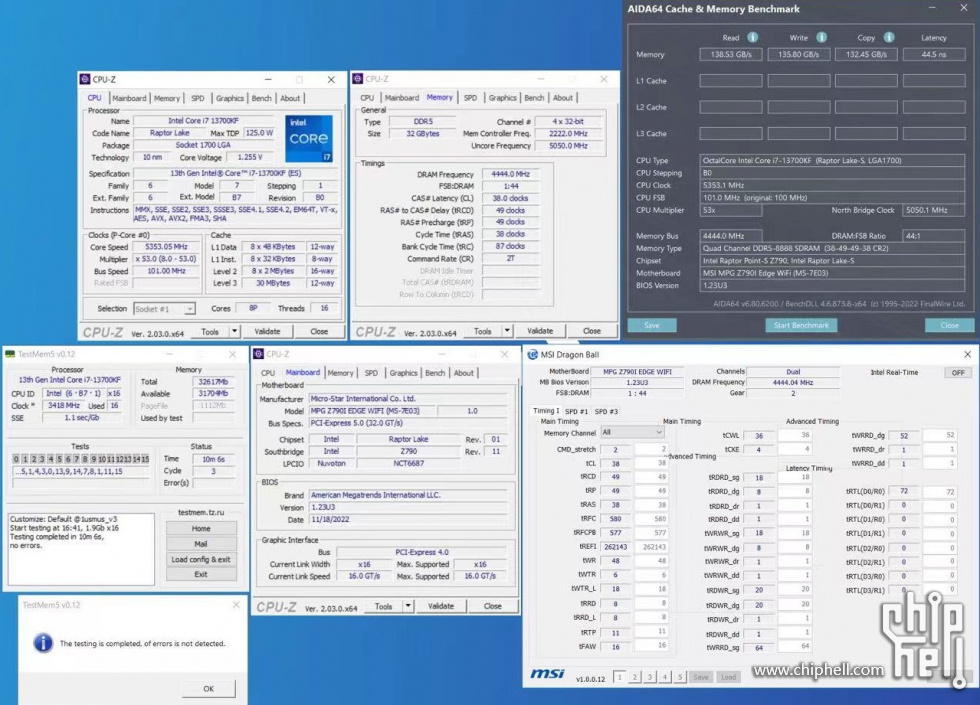Click the CPU-Z title icon of the CPU-tab window

(85, 79)
